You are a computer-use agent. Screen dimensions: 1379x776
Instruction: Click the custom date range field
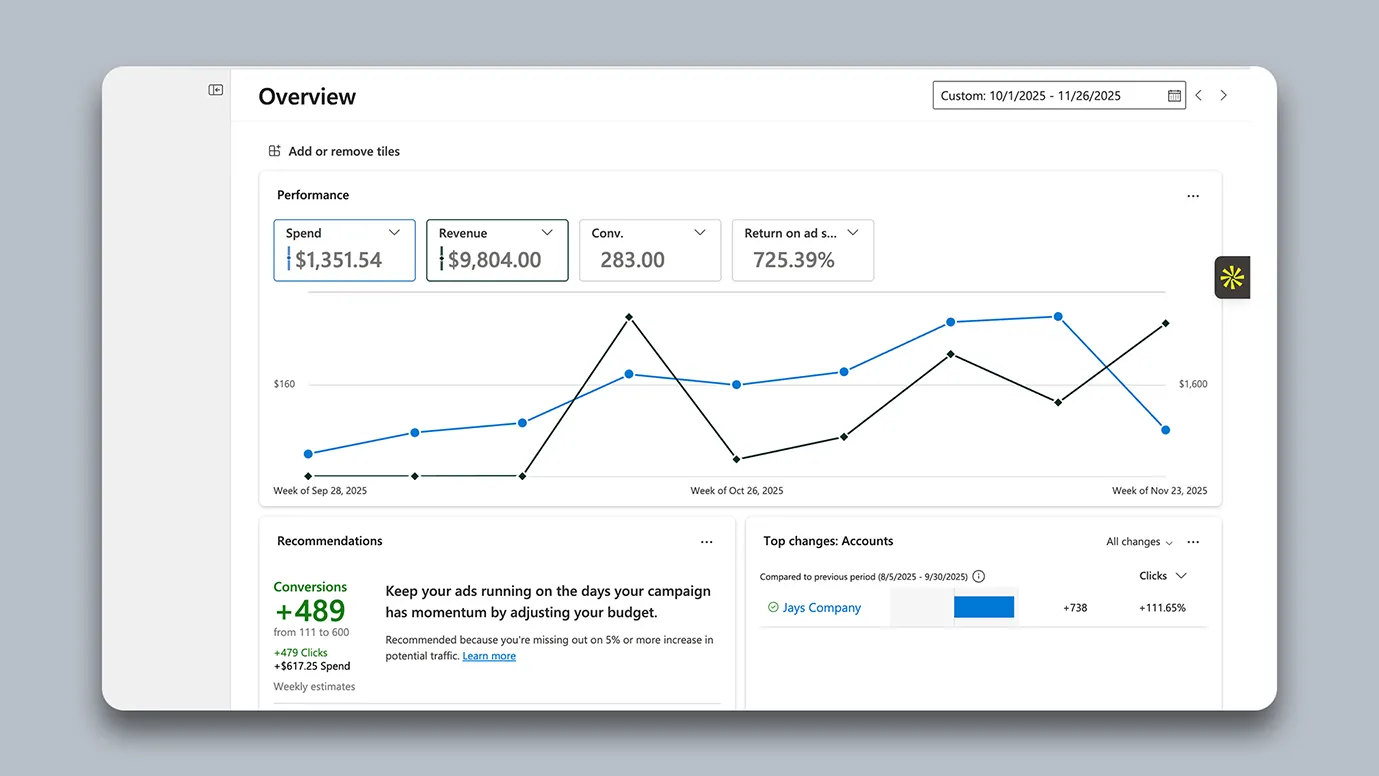pyautogui.click(x=1059, y=96)
